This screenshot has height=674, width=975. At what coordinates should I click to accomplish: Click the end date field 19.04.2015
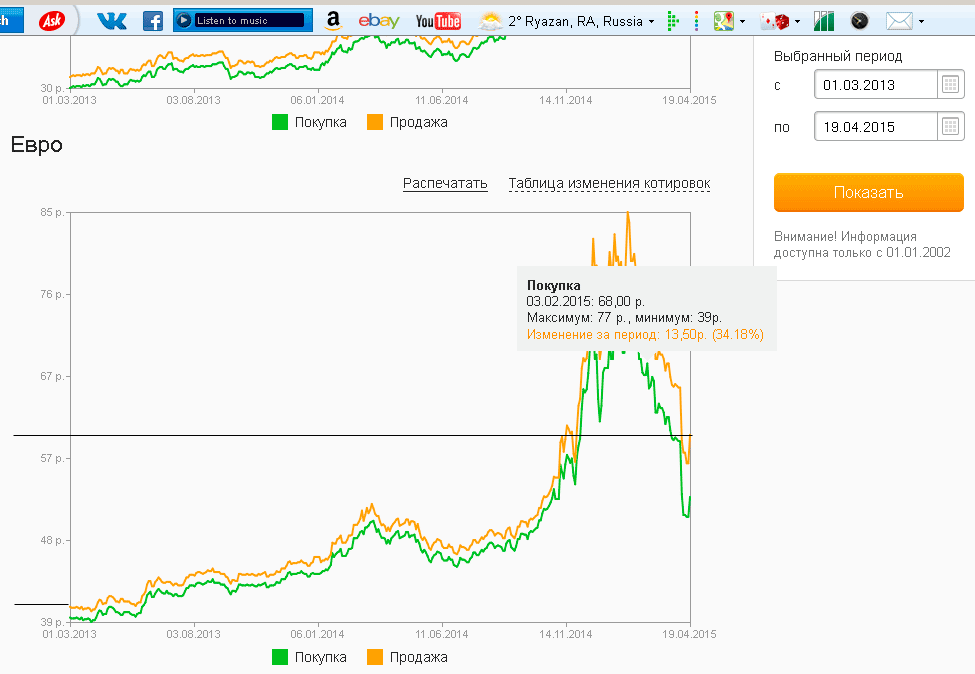pos(875,127)
